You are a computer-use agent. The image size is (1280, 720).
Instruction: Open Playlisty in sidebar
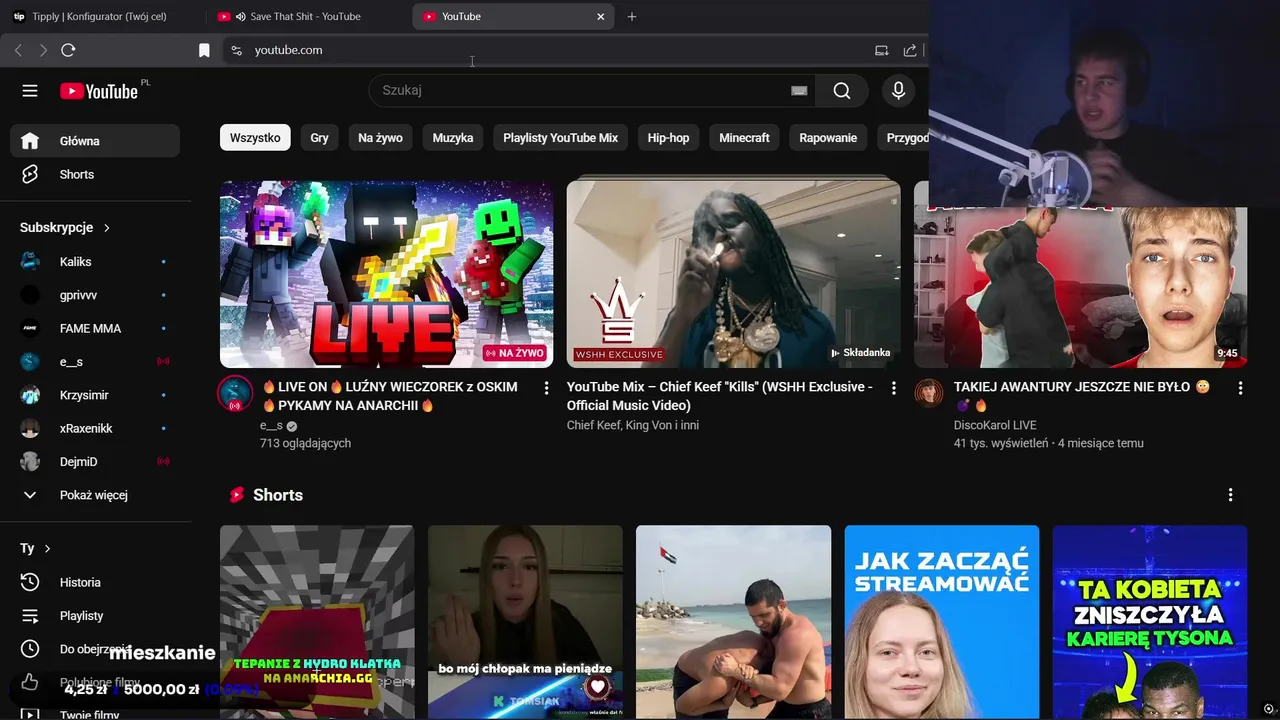[95, 616]
